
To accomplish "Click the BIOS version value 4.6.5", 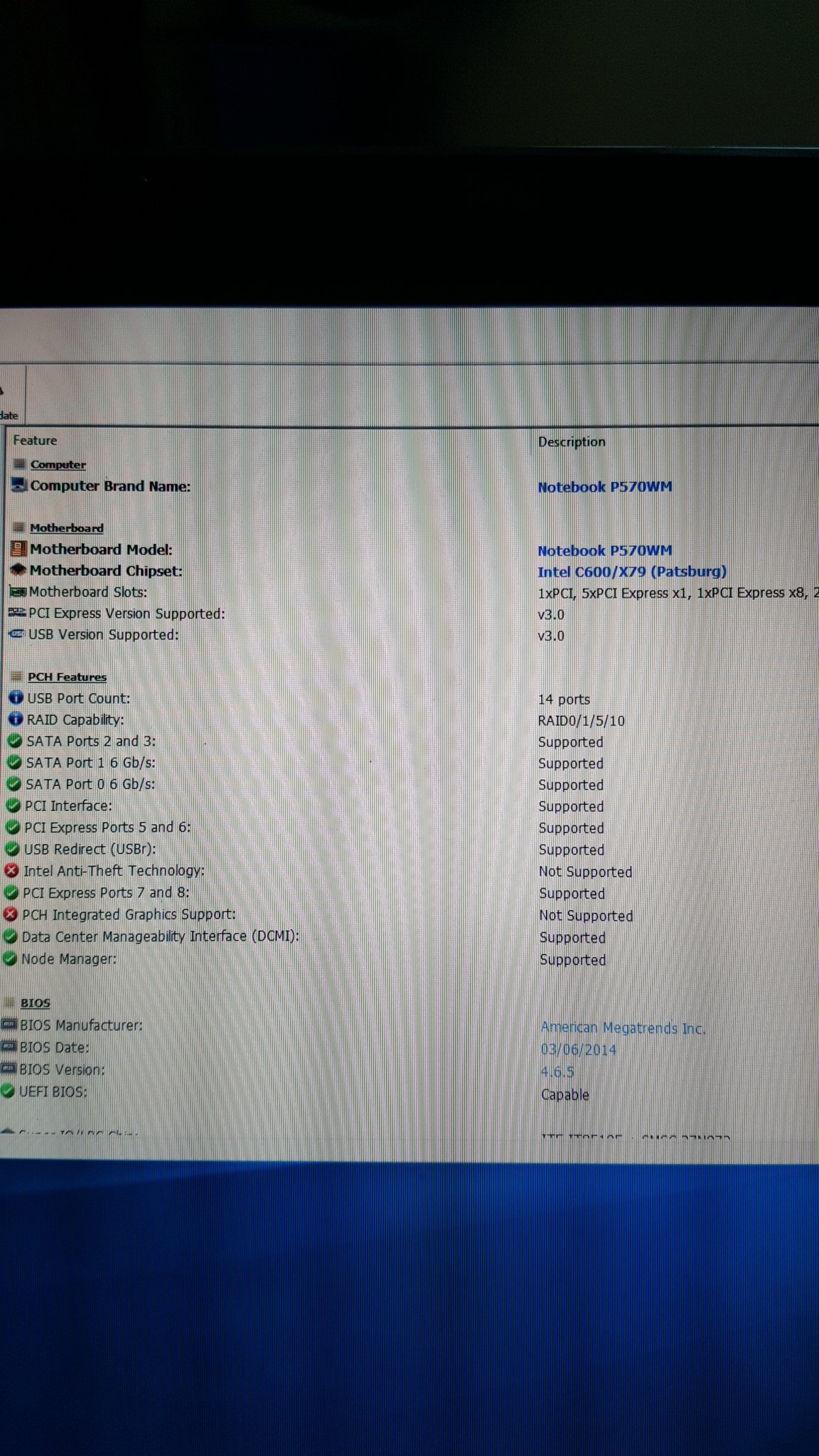I will [557, 1071].
